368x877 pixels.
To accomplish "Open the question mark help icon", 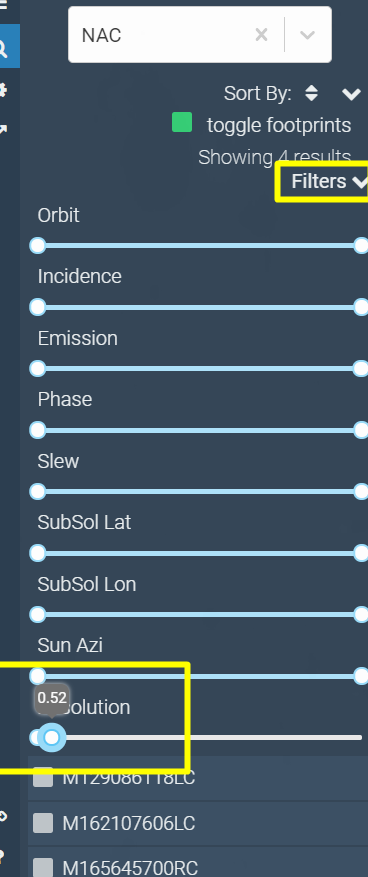I will point(2,856).
